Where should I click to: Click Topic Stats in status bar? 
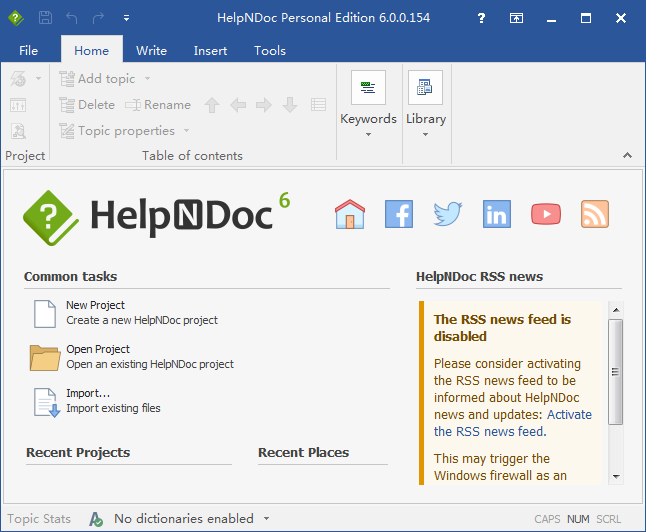coord(39,518)
